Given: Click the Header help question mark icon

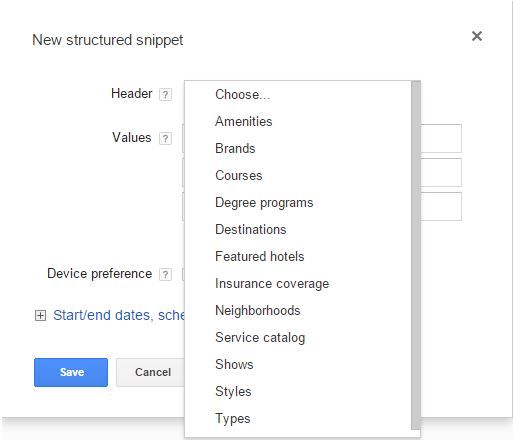Looking at the screenshot, I should [165, 95].
